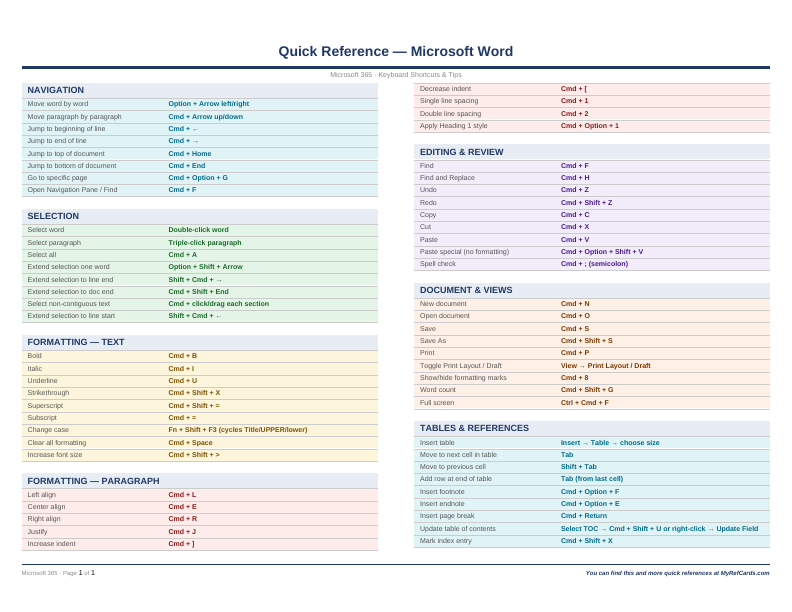Select the 'Justify' row label
Image resolution: width=792 pixels, height=612 pixels.
pyautogui.click(x=37, y=532)
